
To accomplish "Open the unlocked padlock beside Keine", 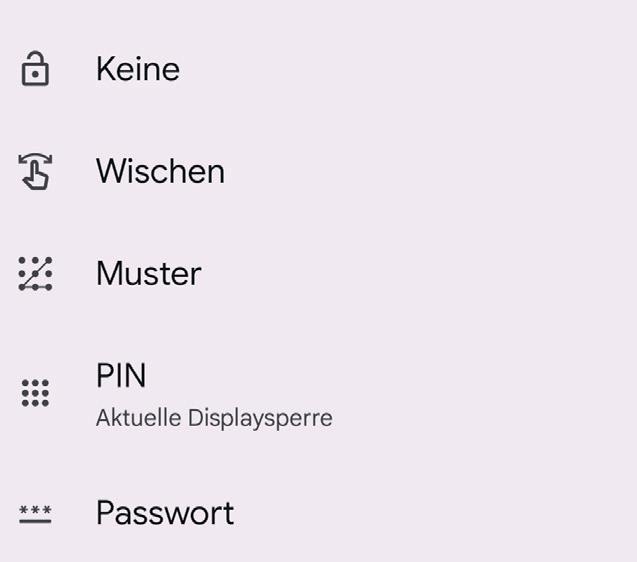I will (x=35, y=68).
